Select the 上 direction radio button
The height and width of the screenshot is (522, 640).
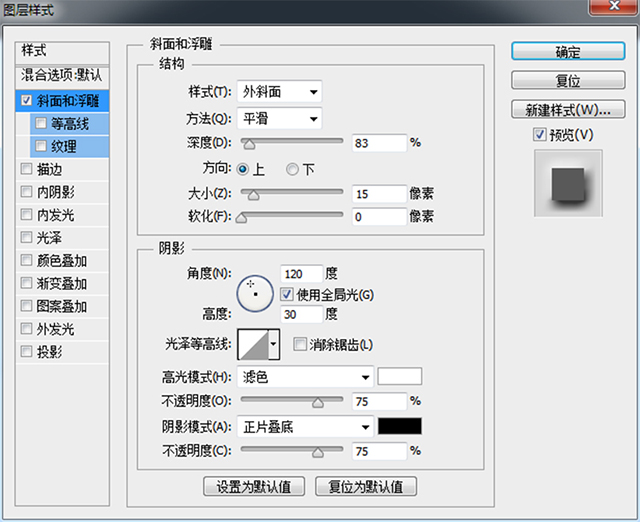pyautogui.click(x=243, y=169)
